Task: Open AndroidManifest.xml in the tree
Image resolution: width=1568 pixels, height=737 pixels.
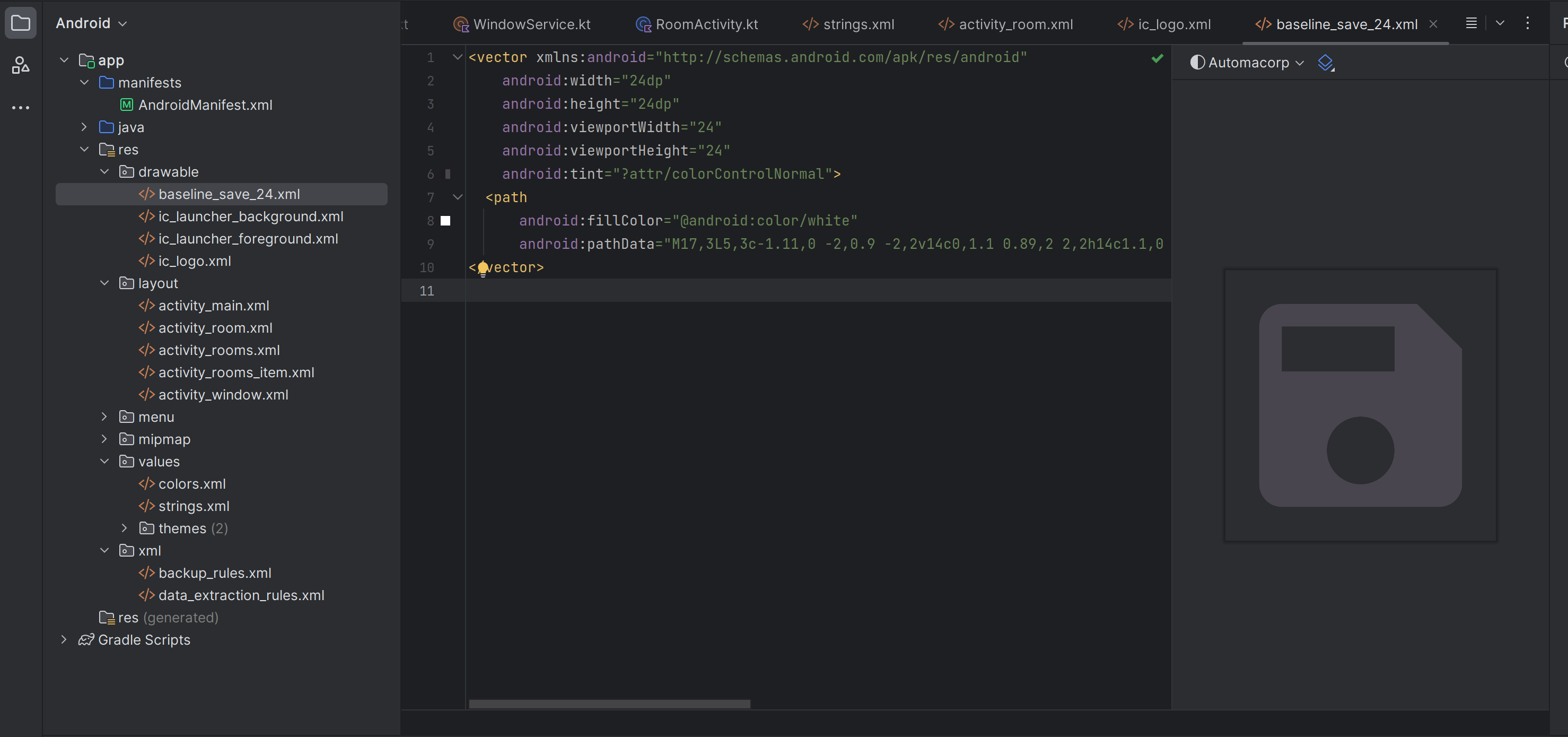Action: point(196,105)
